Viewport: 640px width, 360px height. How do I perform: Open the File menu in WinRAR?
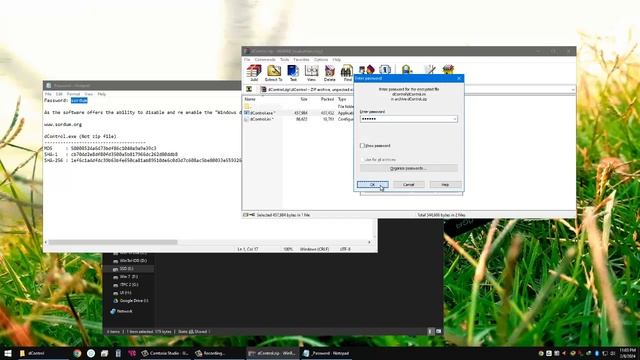pos(247,60)
